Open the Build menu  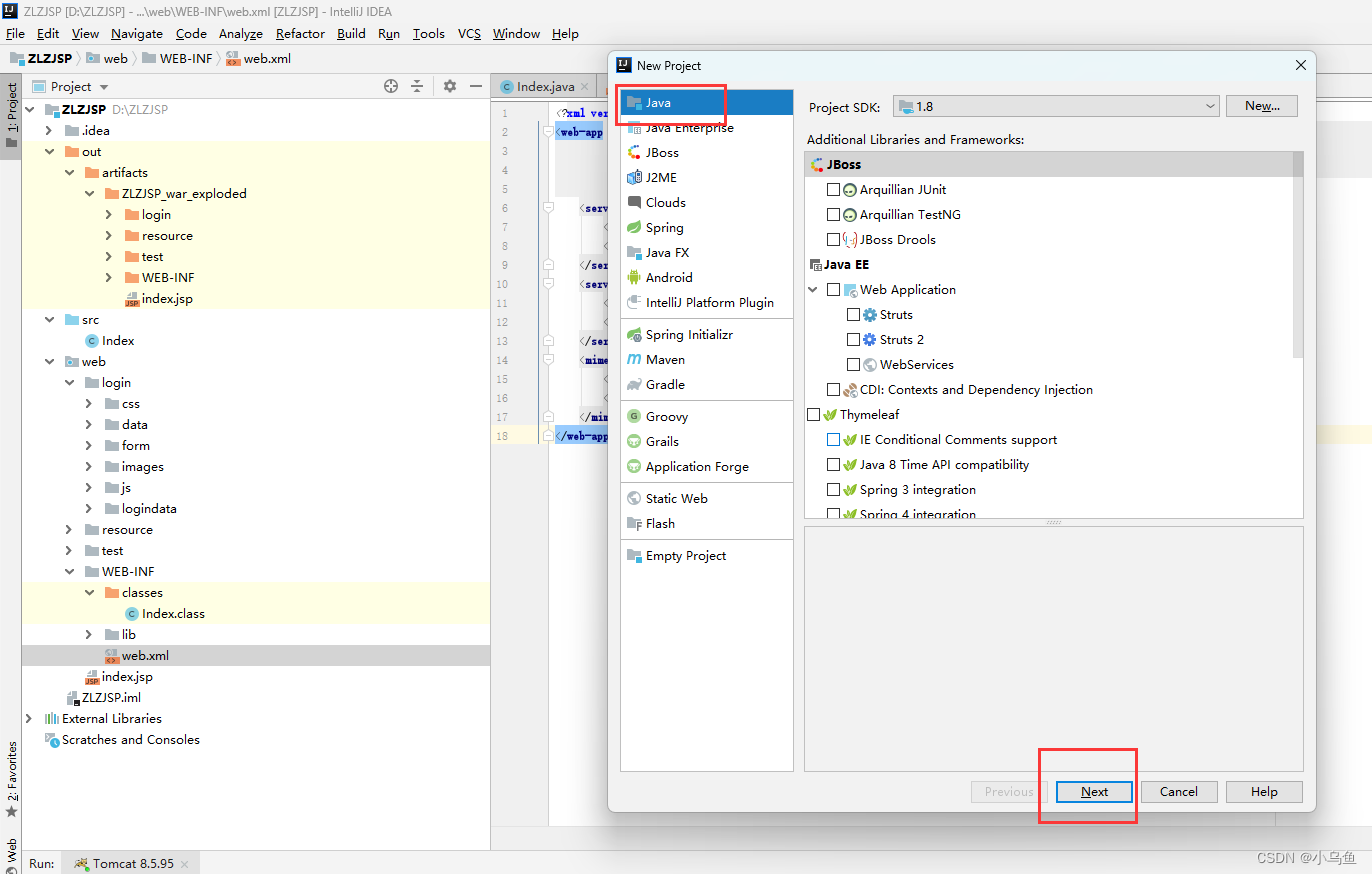(x=351, y=34)
